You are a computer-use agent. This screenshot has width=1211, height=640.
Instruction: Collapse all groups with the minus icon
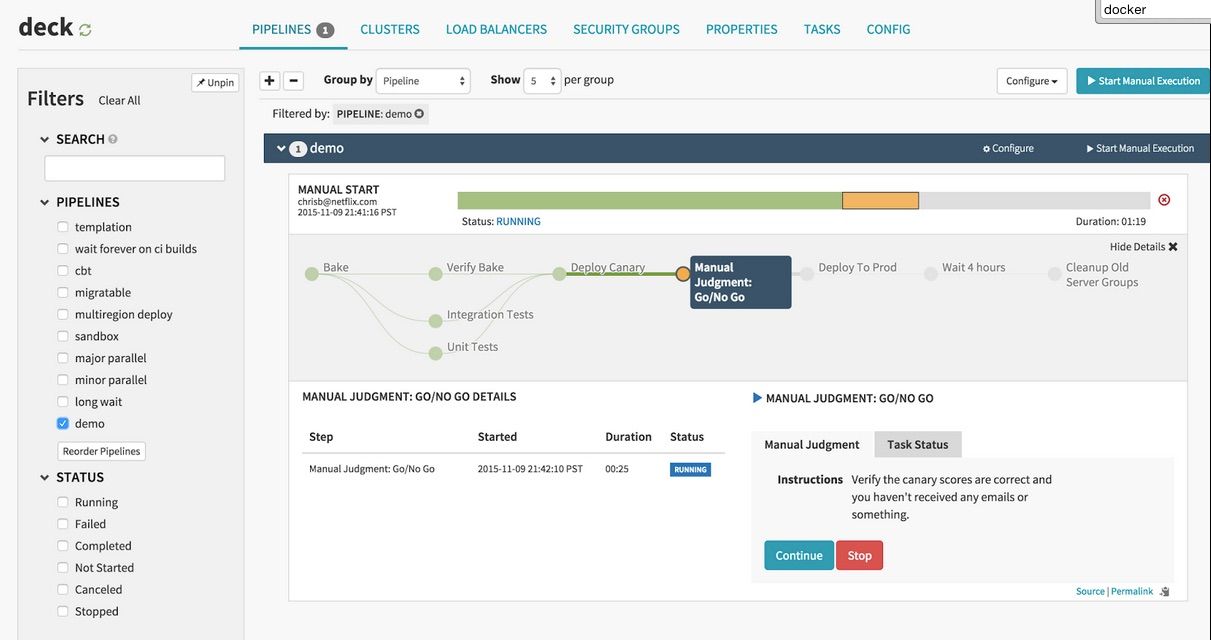293,81
